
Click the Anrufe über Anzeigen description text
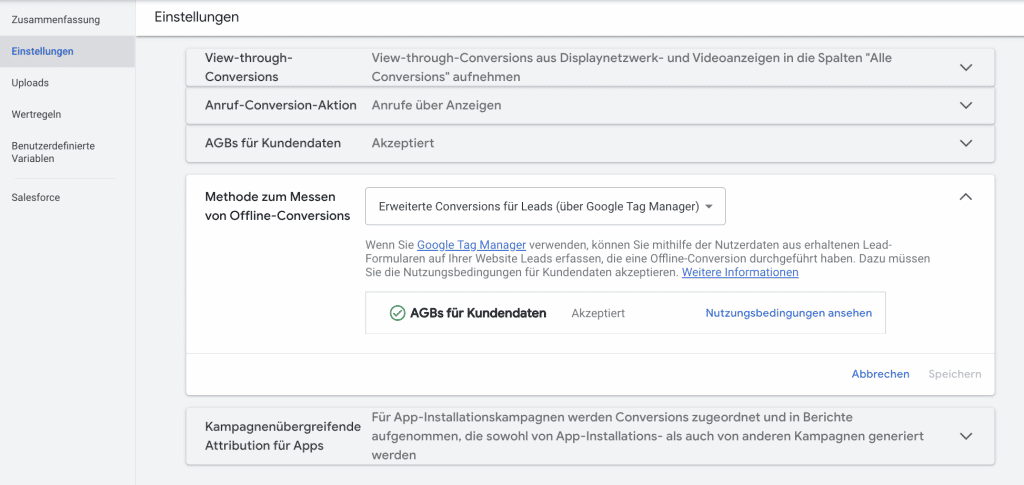436,105
